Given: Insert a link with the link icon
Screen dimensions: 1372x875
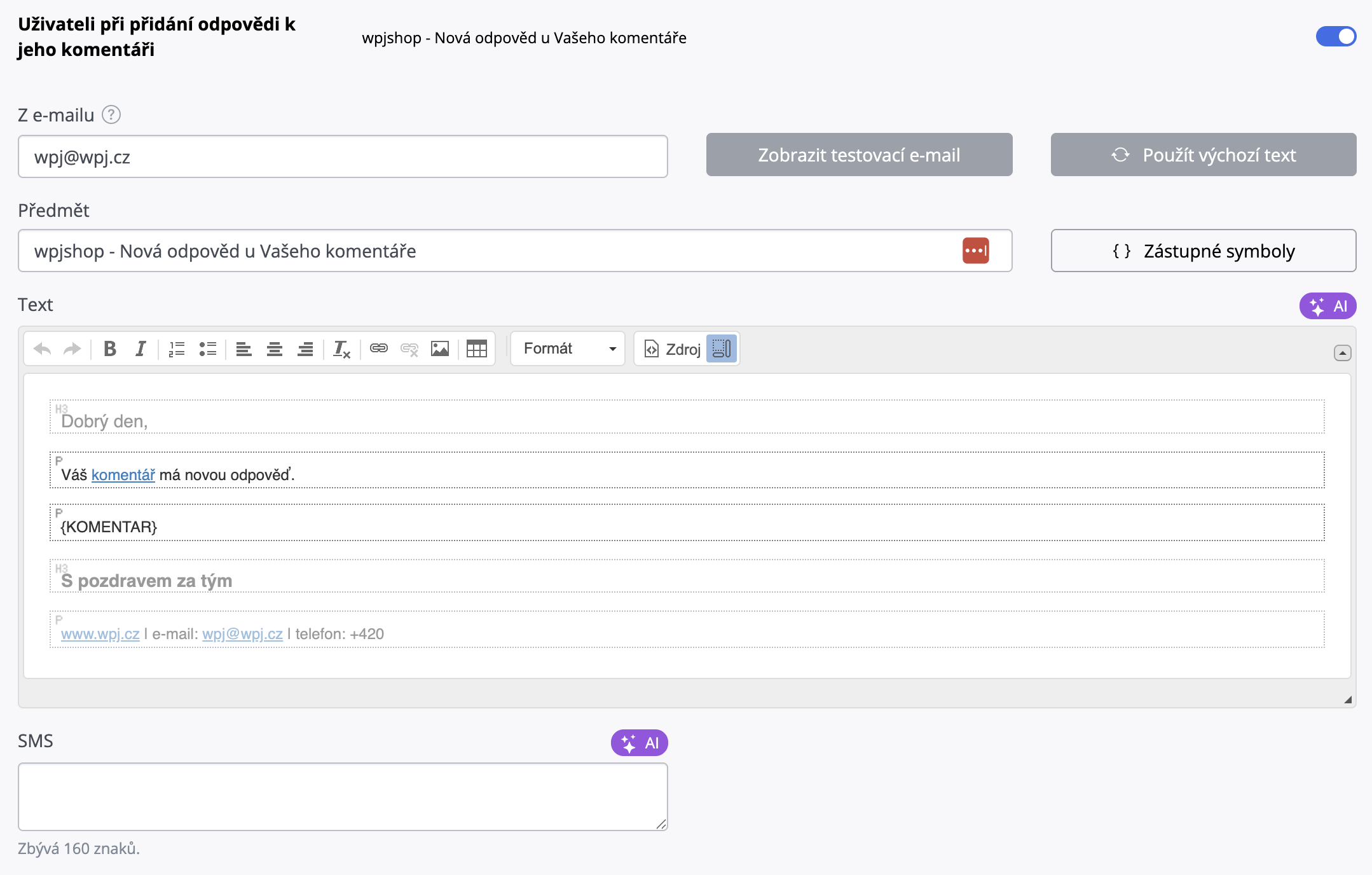Looking at the screenshot, I should coord(379,348).
